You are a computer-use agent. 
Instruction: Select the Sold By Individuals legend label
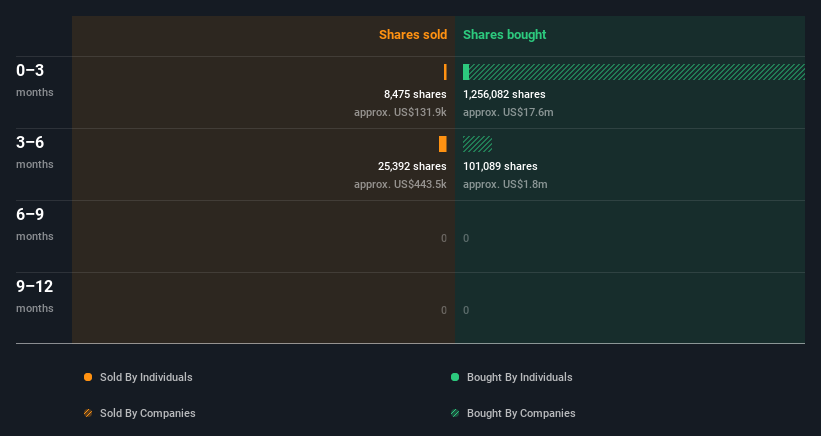[146, 377]
